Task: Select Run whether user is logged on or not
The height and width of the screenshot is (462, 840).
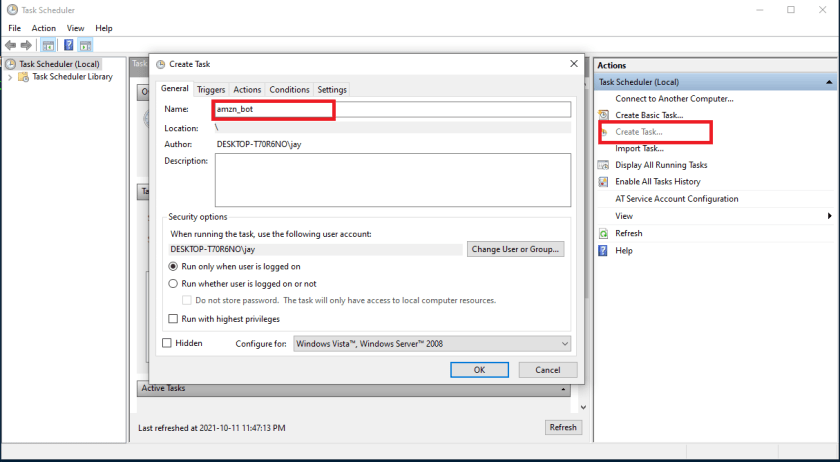Action: coord(173,284)
